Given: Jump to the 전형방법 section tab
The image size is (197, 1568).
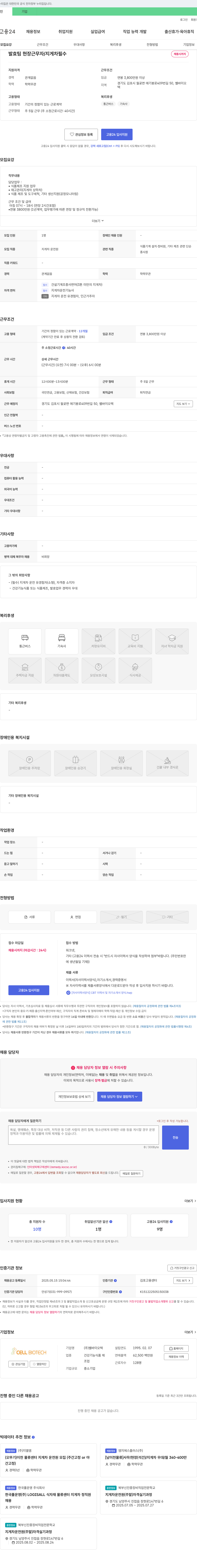Looking at the screenshot, I should coord(152,44).
